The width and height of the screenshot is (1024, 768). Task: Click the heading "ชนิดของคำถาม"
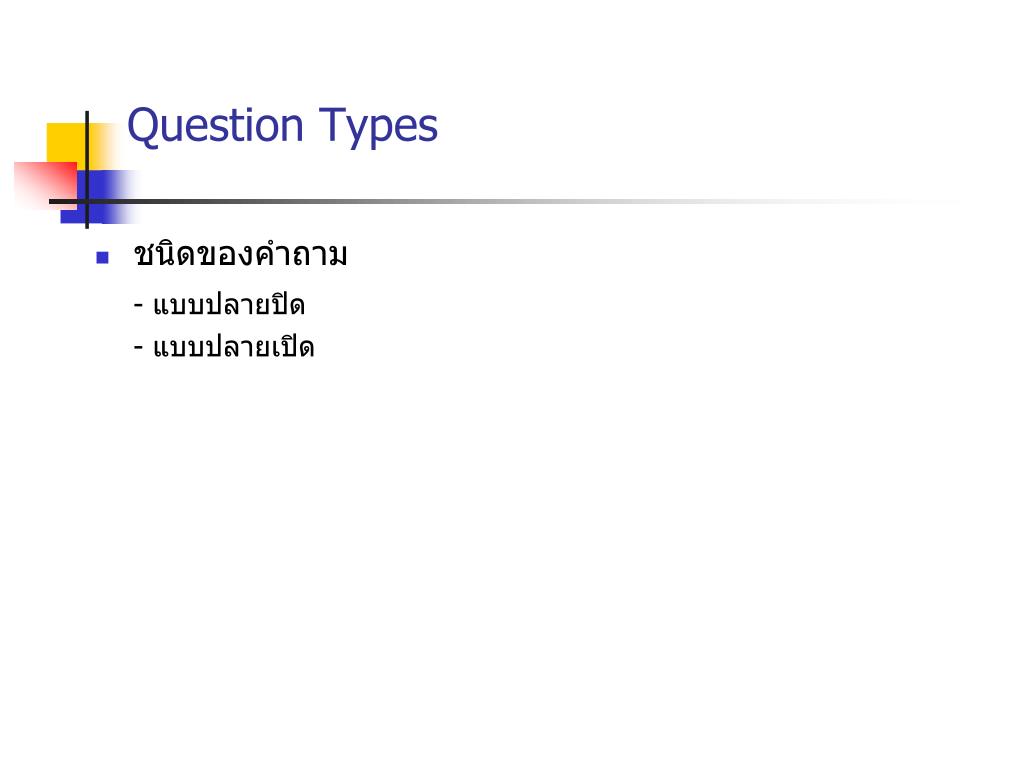point(240,255)
